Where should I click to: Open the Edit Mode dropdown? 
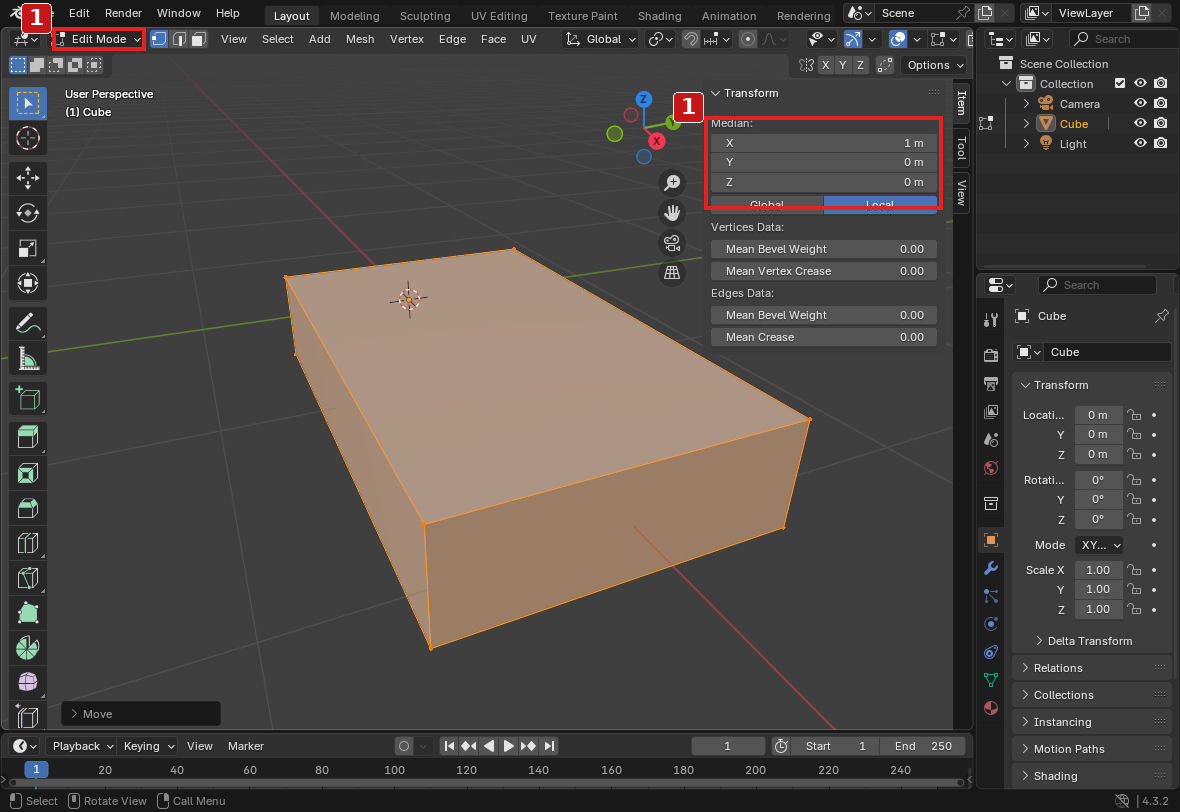99,39
